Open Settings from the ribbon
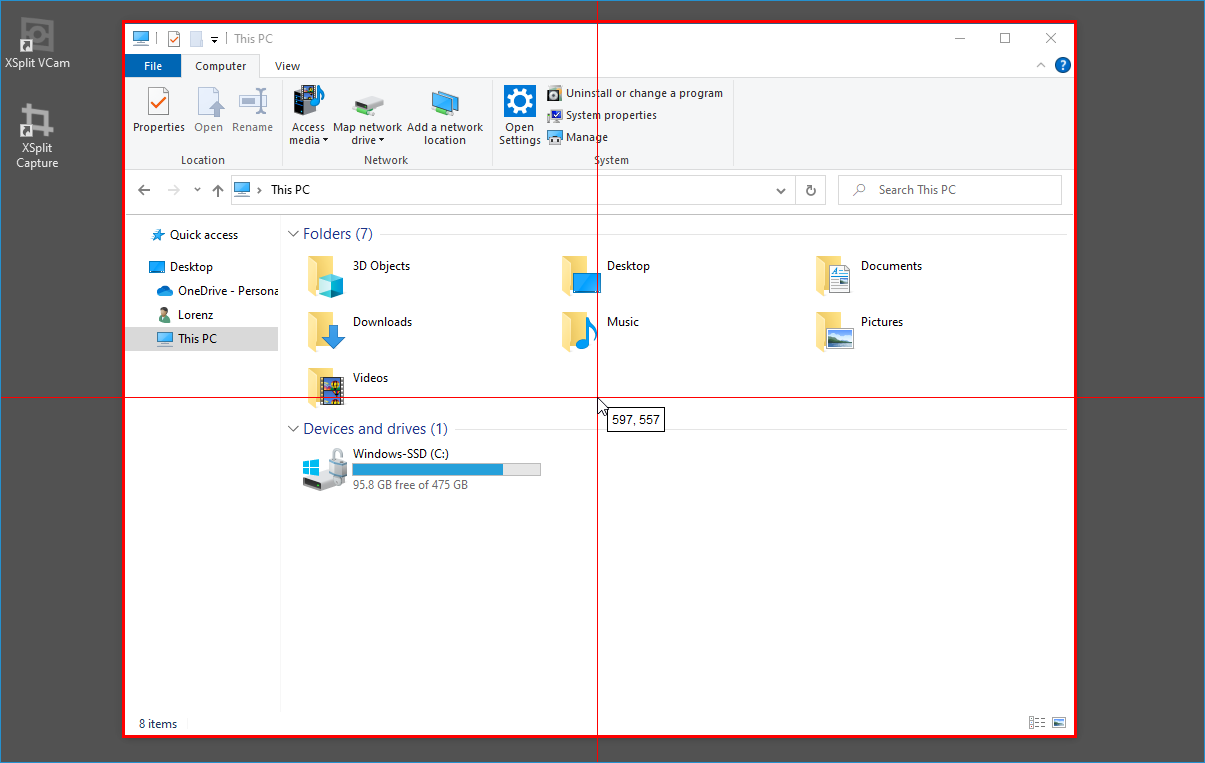Screen dimensions: 1205x763 pos(520,116)
